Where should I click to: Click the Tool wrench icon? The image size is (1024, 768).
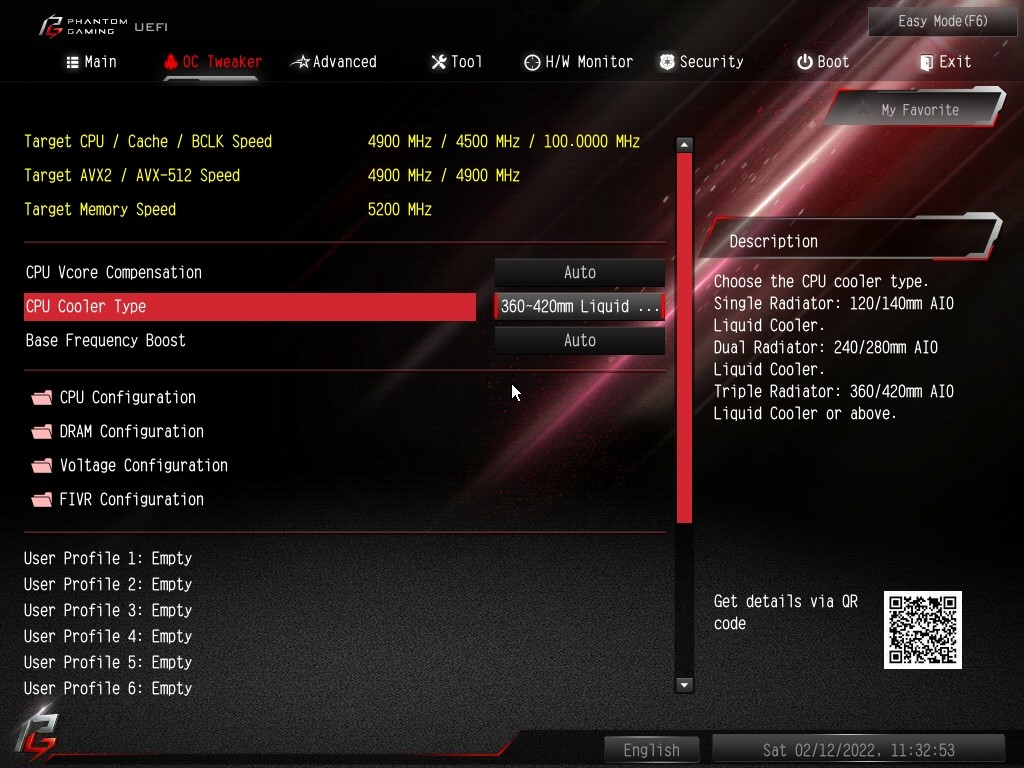(439, 62)
